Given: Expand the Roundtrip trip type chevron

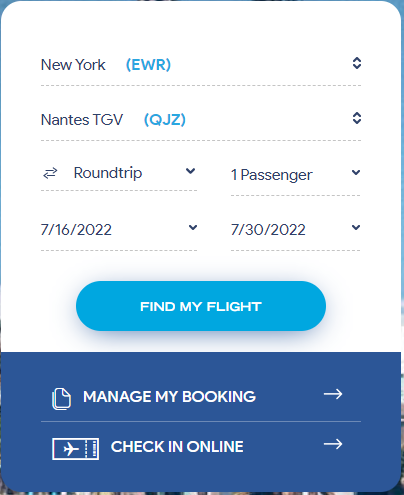Looking at the screenshot, I should click(190, 171).
